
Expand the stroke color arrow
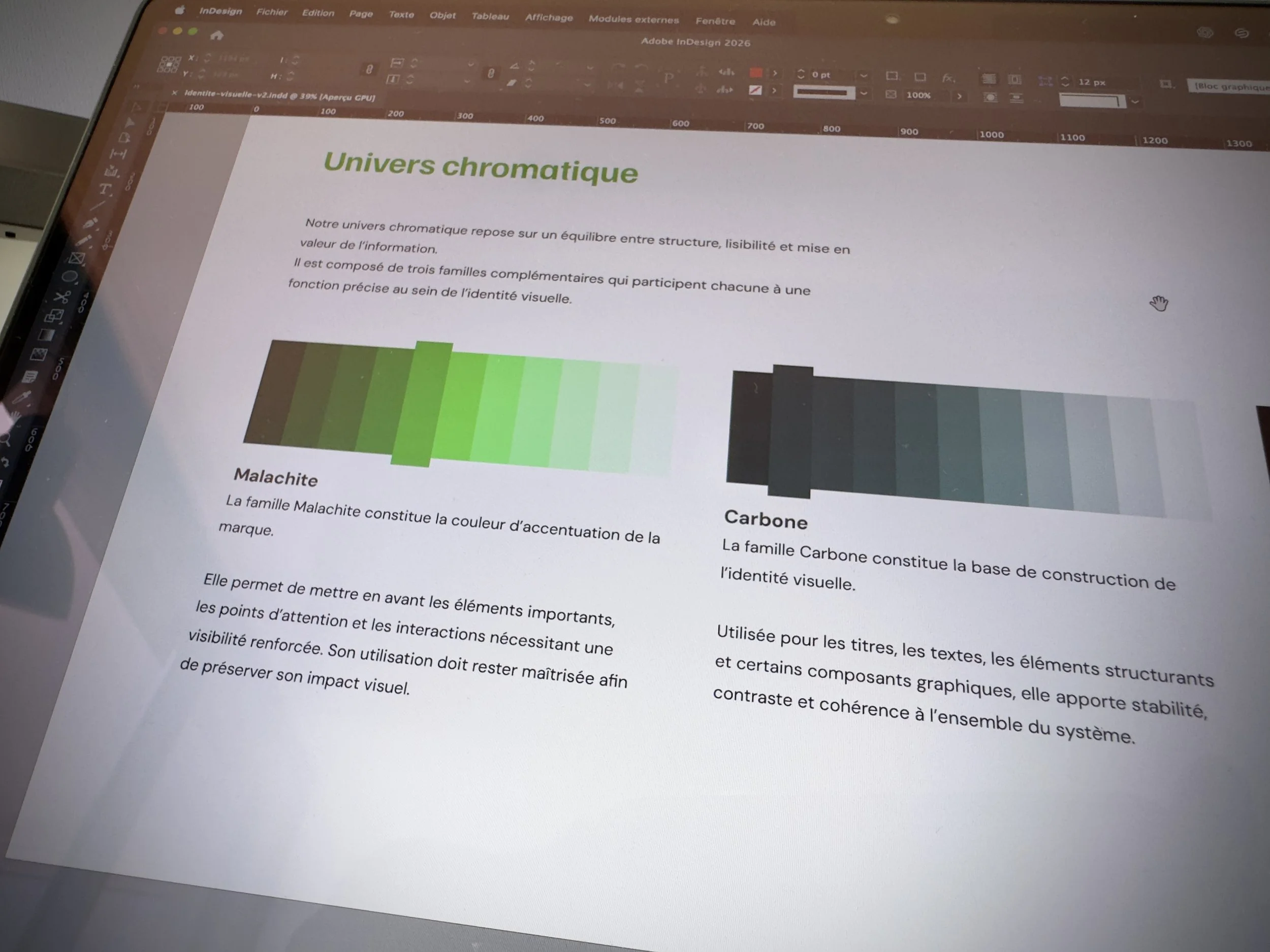tap(774, 91)
